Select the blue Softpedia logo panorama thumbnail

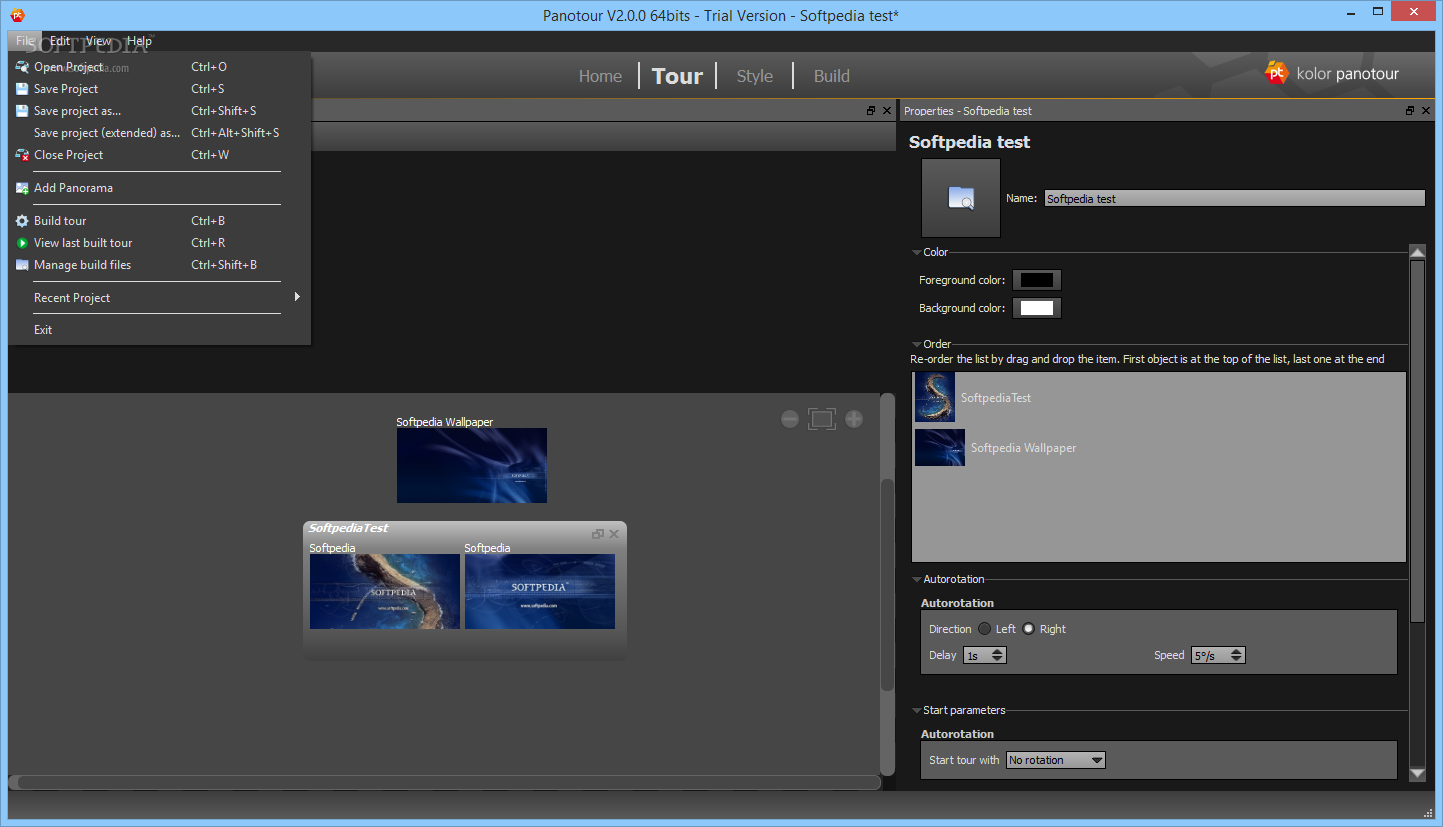540,592
